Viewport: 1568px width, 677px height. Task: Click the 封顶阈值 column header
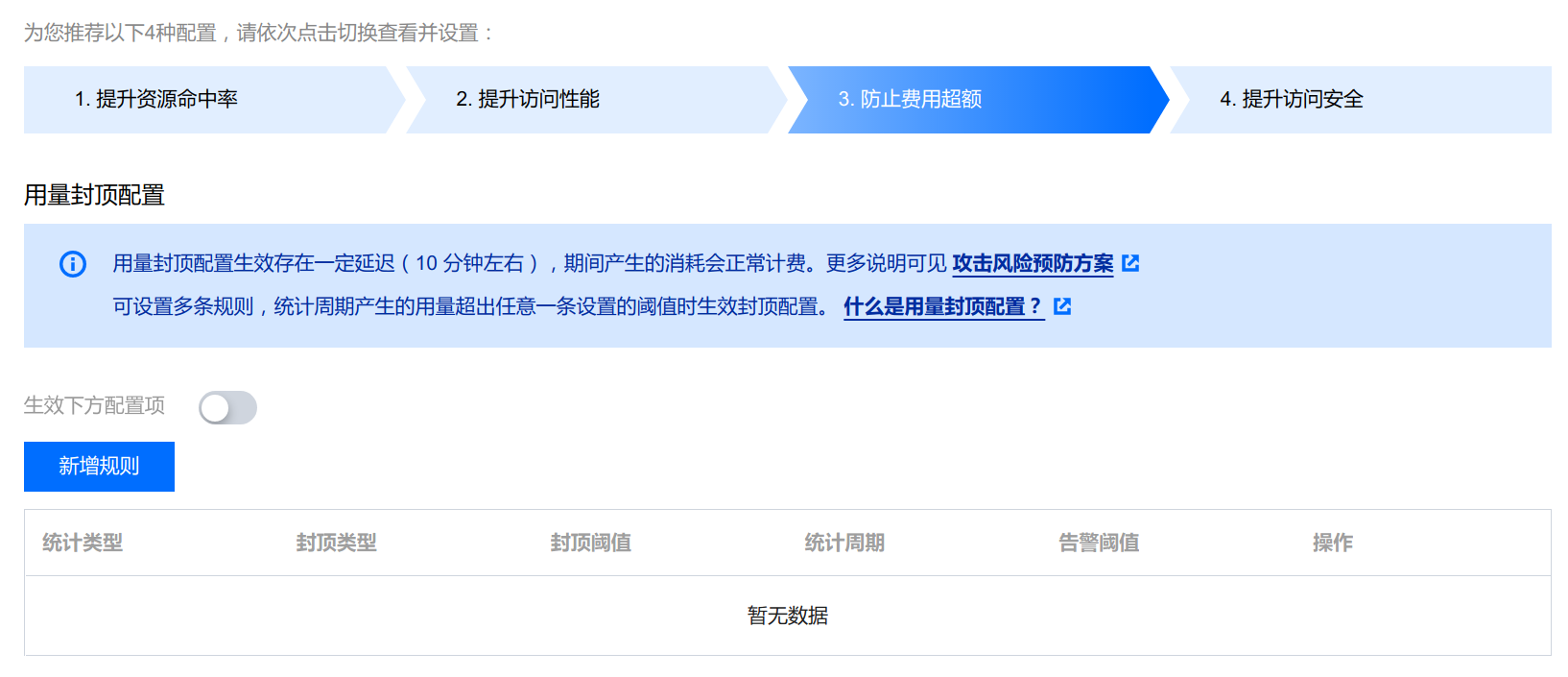tap(591, 543)
